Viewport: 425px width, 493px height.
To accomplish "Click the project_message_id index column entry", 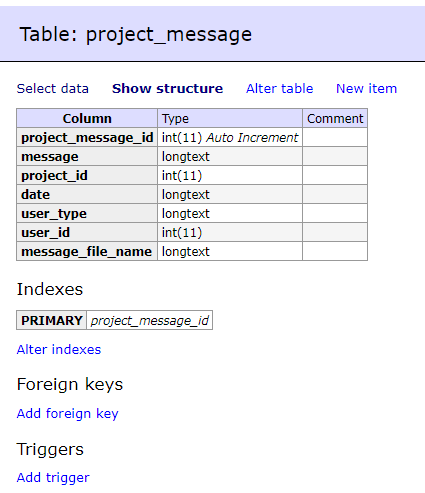I will (x=150, y=320).
